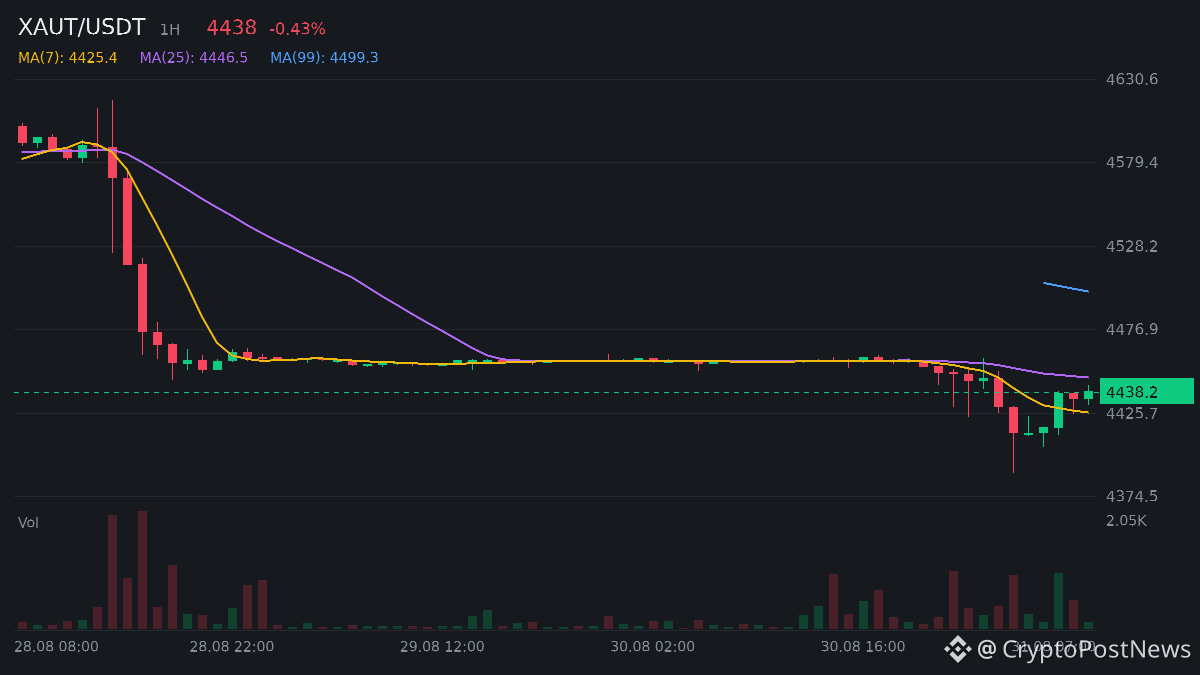This screenshot has height=675, width=1200.
Task: Click the tallest red volume bar
Action: pyautogui.click(x=143, y=570)
